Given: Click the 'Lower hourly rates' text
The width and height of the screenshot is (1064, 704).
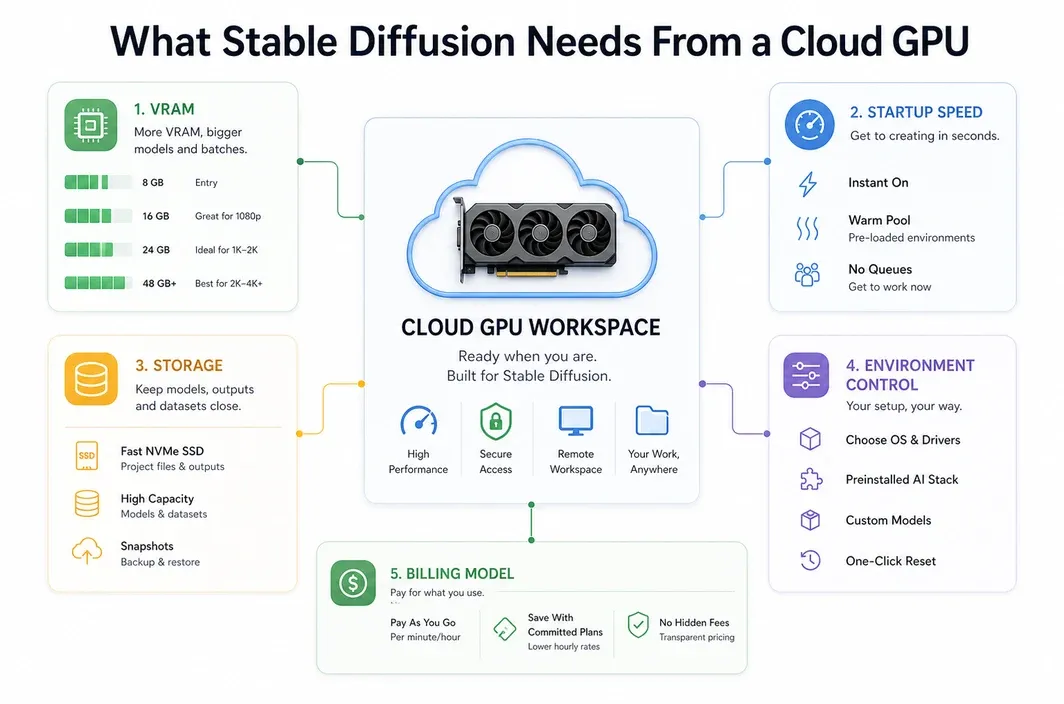Looking at the screenshot, I should tap(564, 646).
